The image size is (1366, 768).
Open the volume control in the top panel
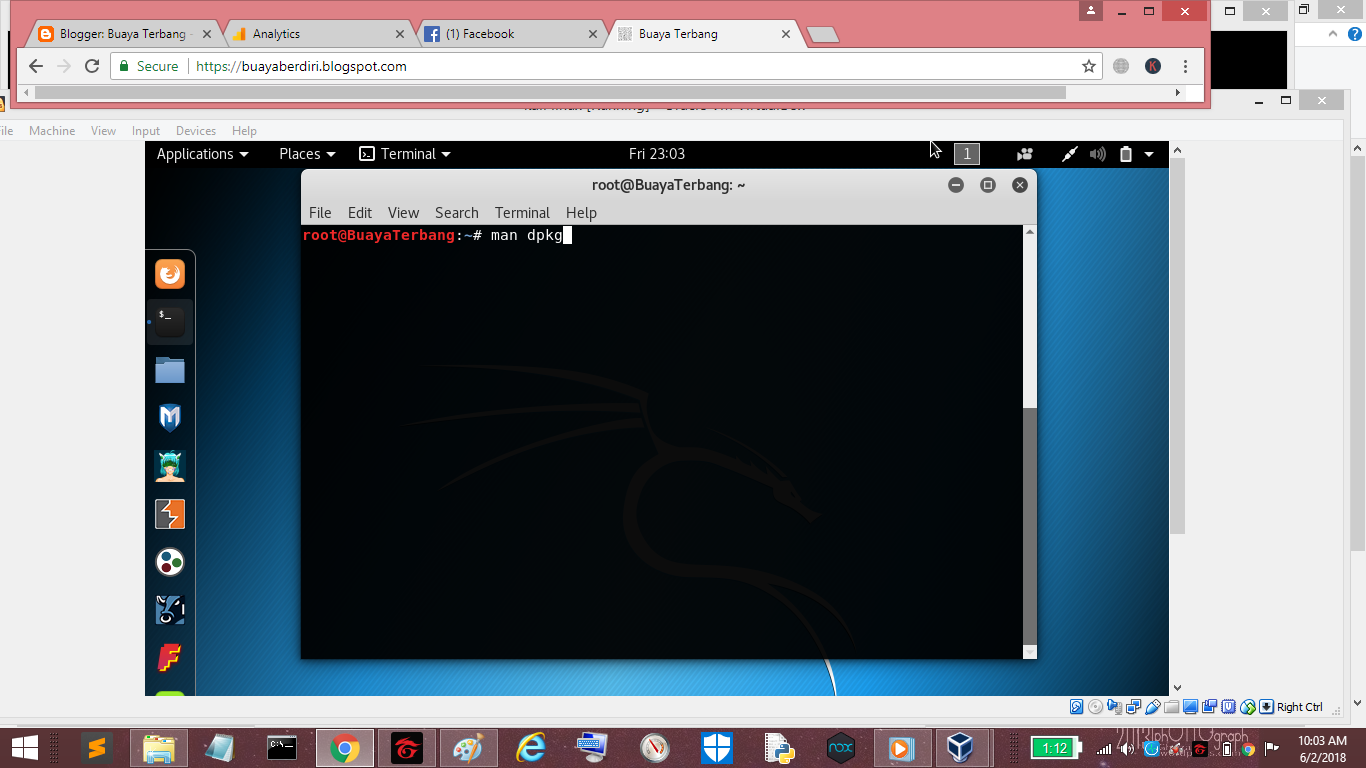pyautogui.click(x=1097, y=153)
